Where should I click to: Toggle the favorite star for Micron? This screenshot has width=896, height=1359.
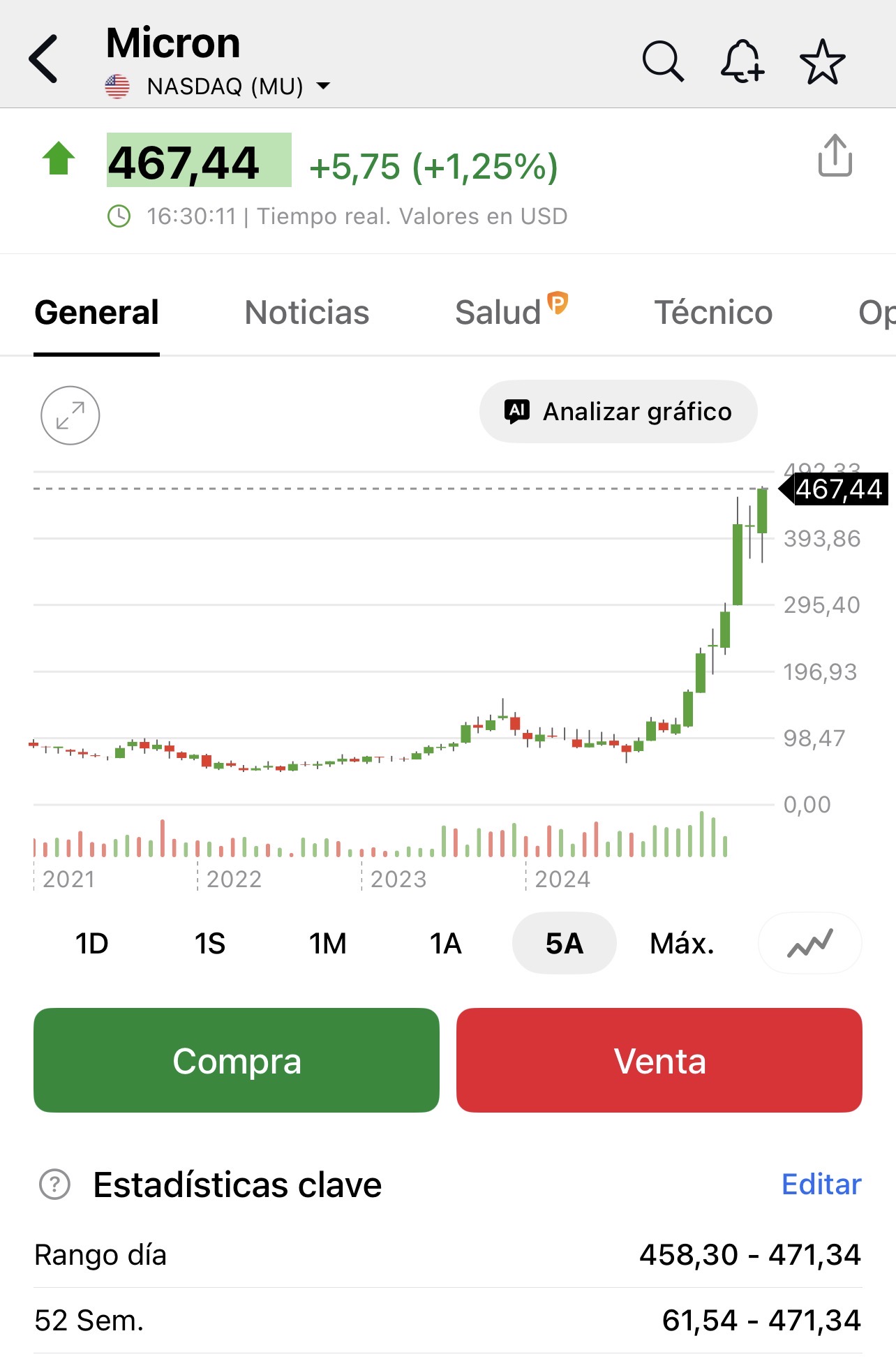pos(822,61)
